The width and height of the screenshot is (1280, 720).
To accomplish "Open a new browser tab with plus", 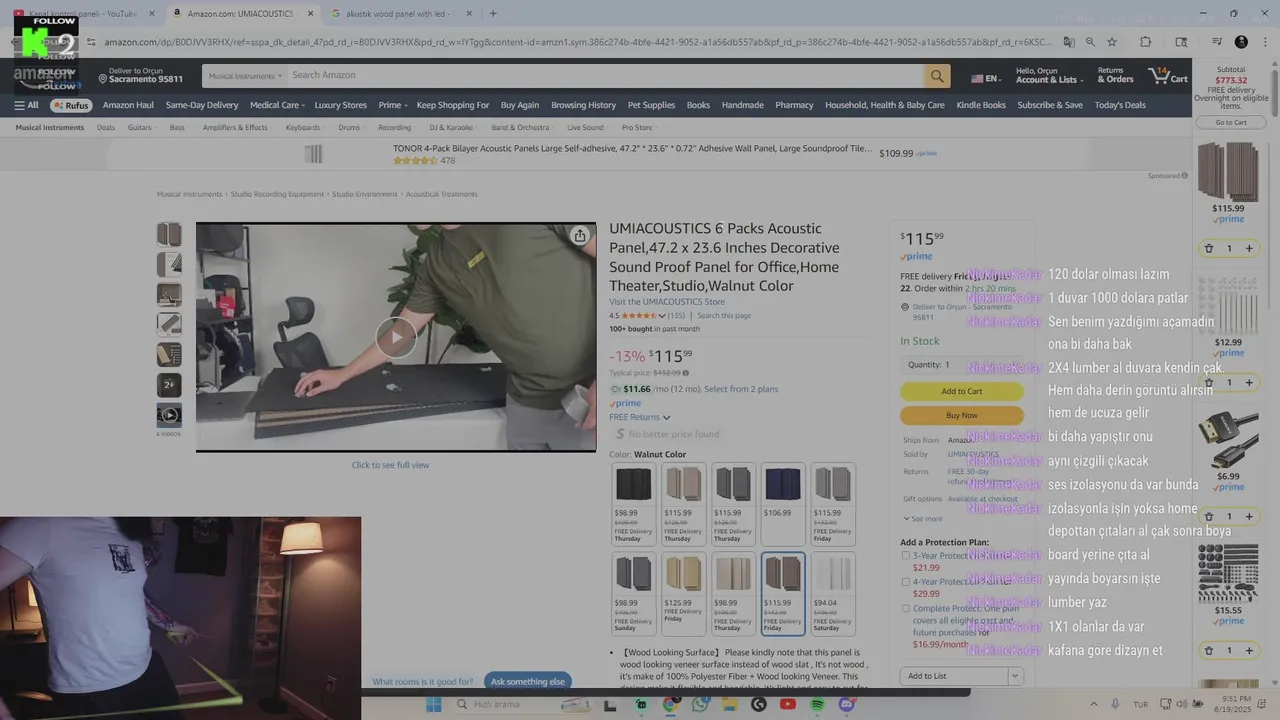I will pyautogui.click(x=493, y=14).
